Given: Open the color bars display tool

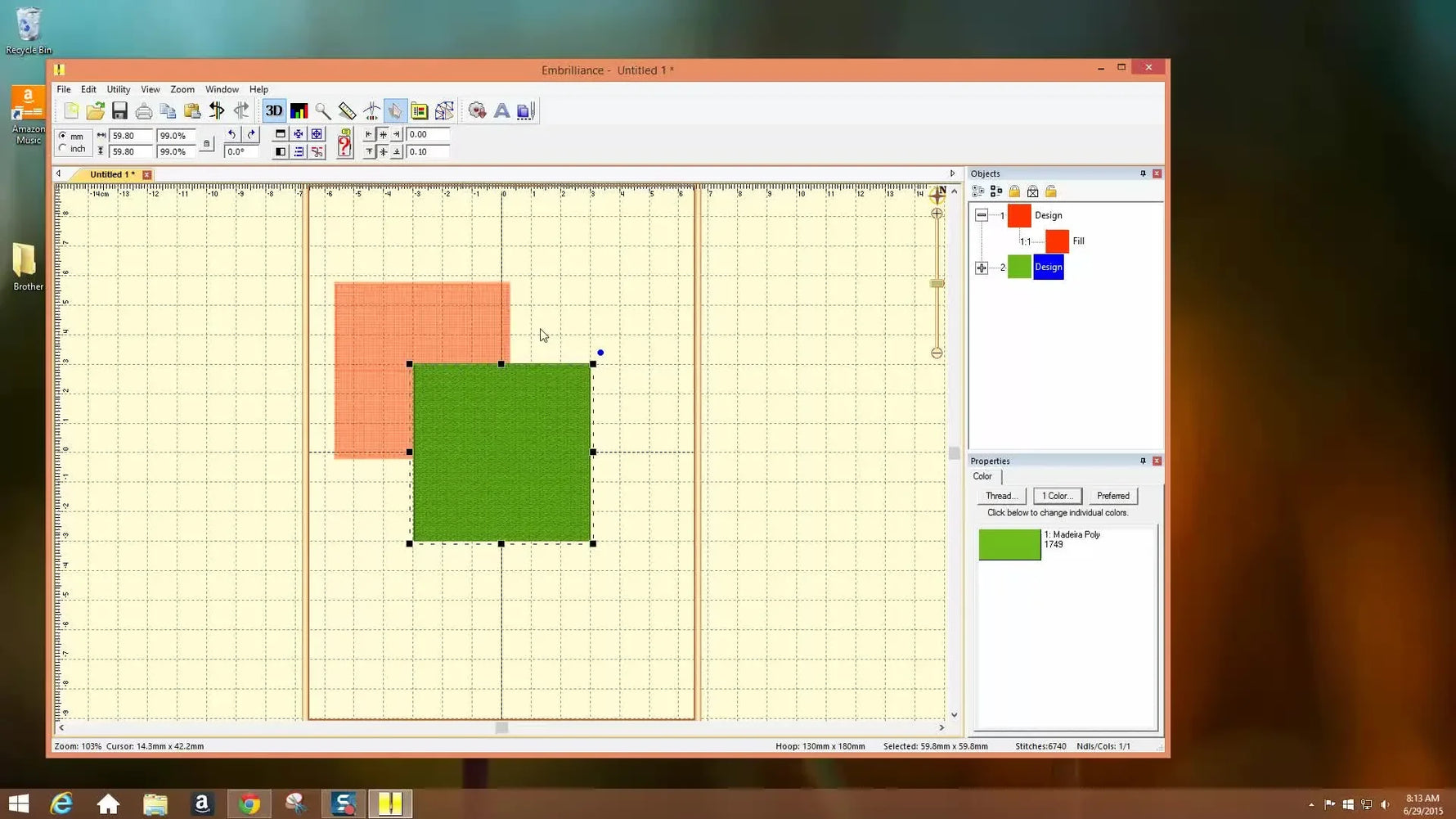Looking at the screenshot, I should click(299, 110).
